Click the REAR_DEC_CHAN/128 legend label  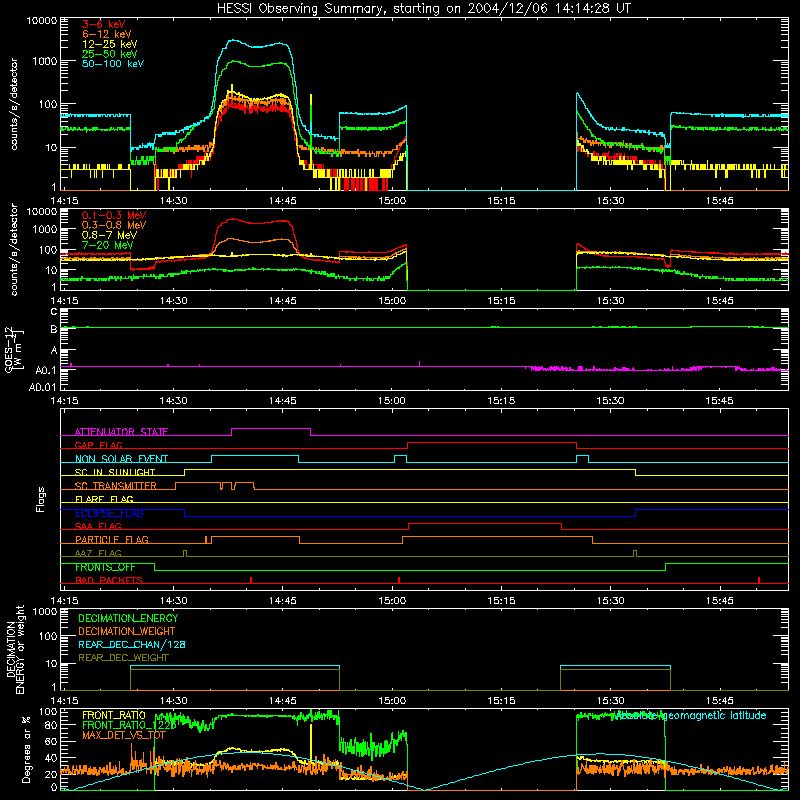(132, 644)
